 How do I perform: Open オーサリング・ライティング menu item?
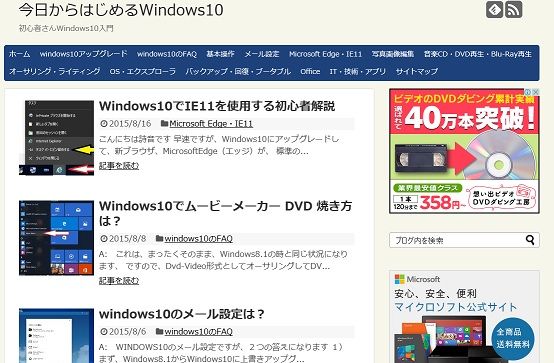(x=55, y=71)
